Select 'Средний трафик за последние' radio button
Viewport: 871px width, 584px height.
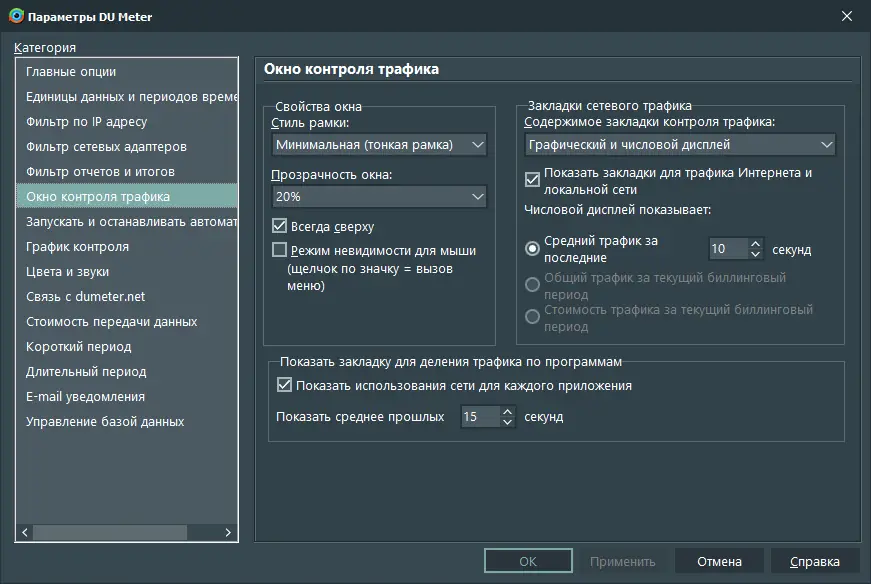(533, 249)
